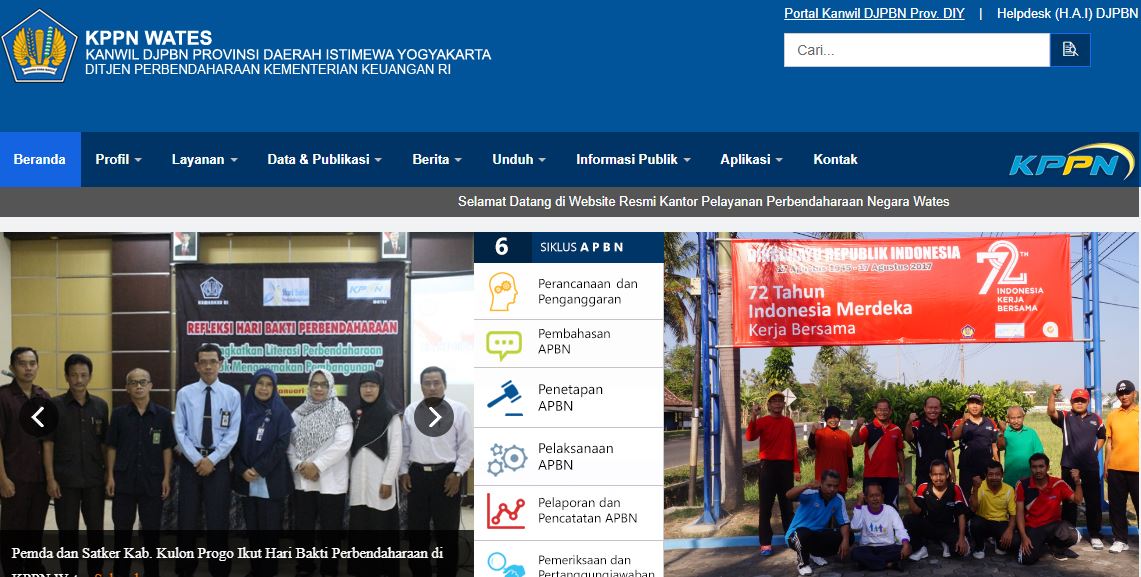Screen dimensions: 1141x577
Task: Click the Pemeriksaan magnifier icon
Action: [506, 564]
